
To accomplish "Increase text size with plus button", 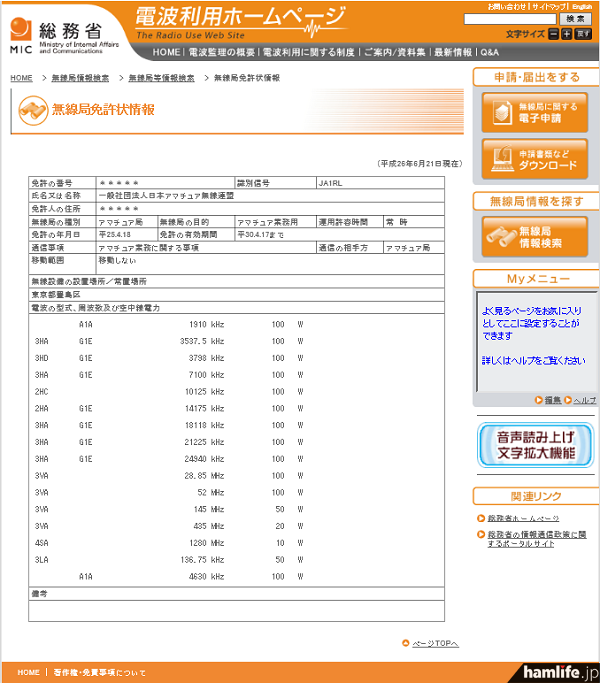I will [566, 33].
